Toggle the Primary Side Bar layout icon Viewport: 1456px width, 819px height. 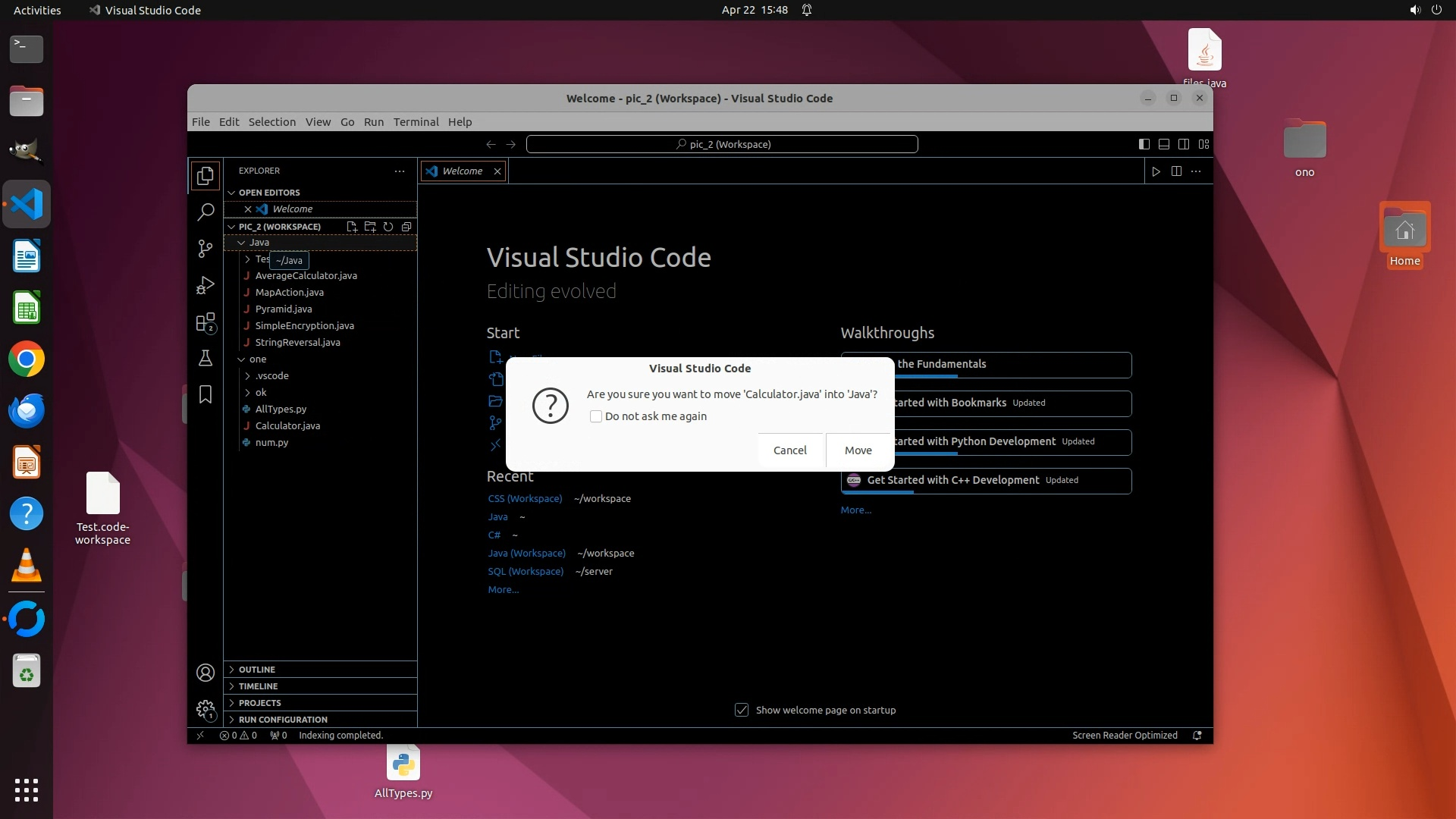[x=1144, y=144]
